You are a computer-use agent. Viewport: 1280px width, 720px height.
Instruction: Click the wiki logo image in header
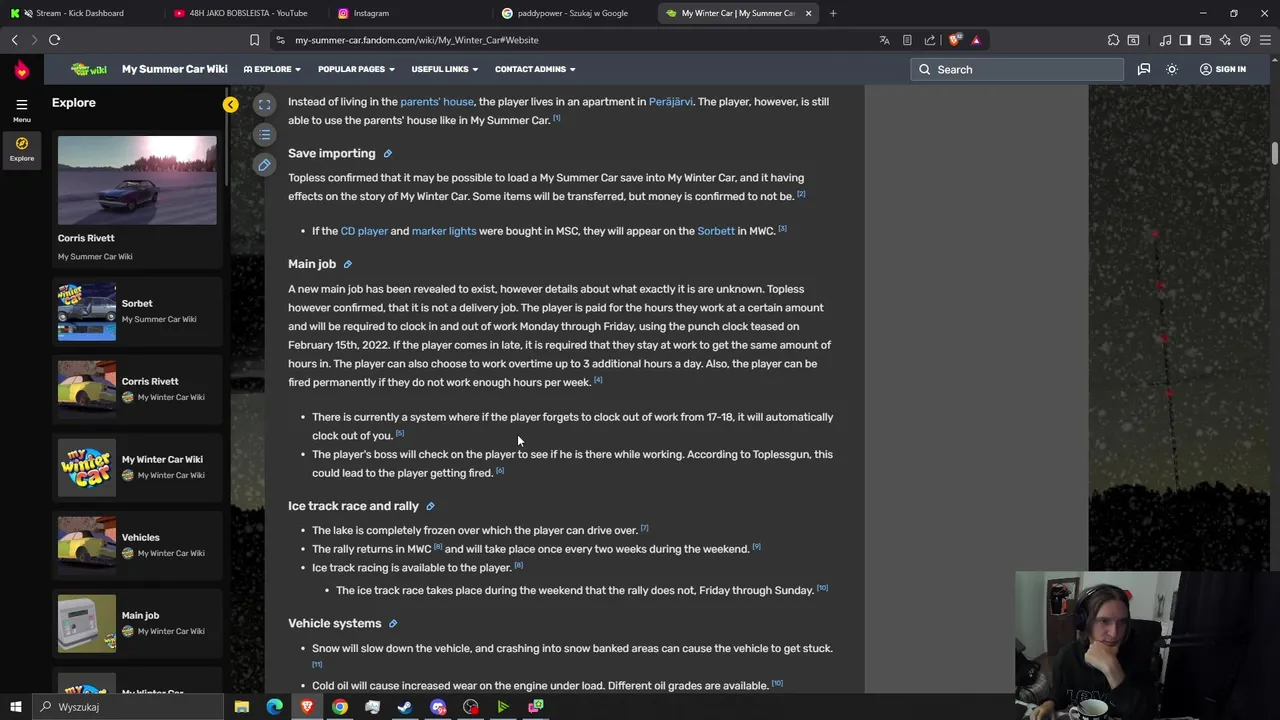(x=89, y=69)
